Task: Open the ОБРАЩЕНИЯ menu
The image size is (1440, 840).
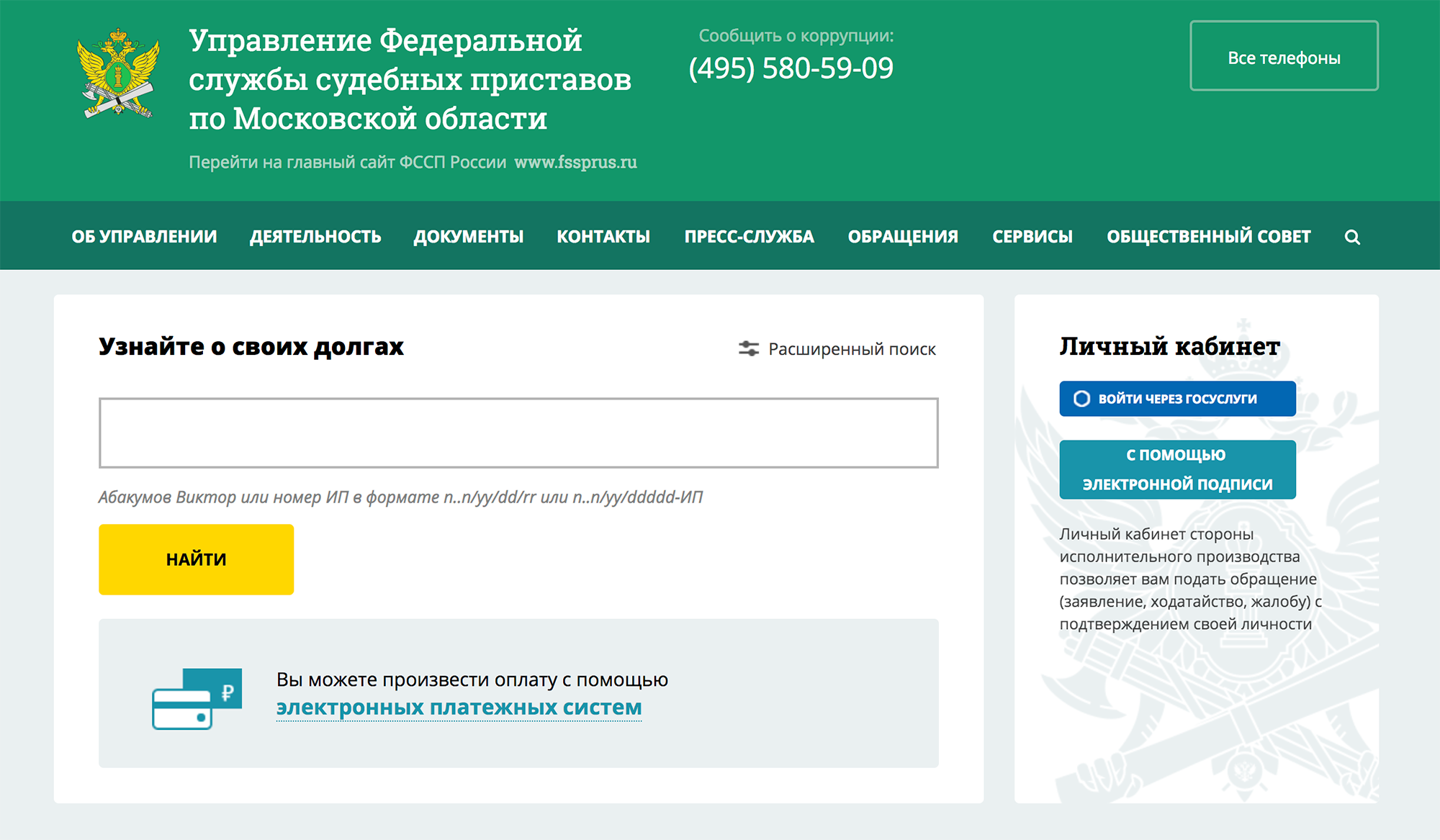Action: [903, 237]
